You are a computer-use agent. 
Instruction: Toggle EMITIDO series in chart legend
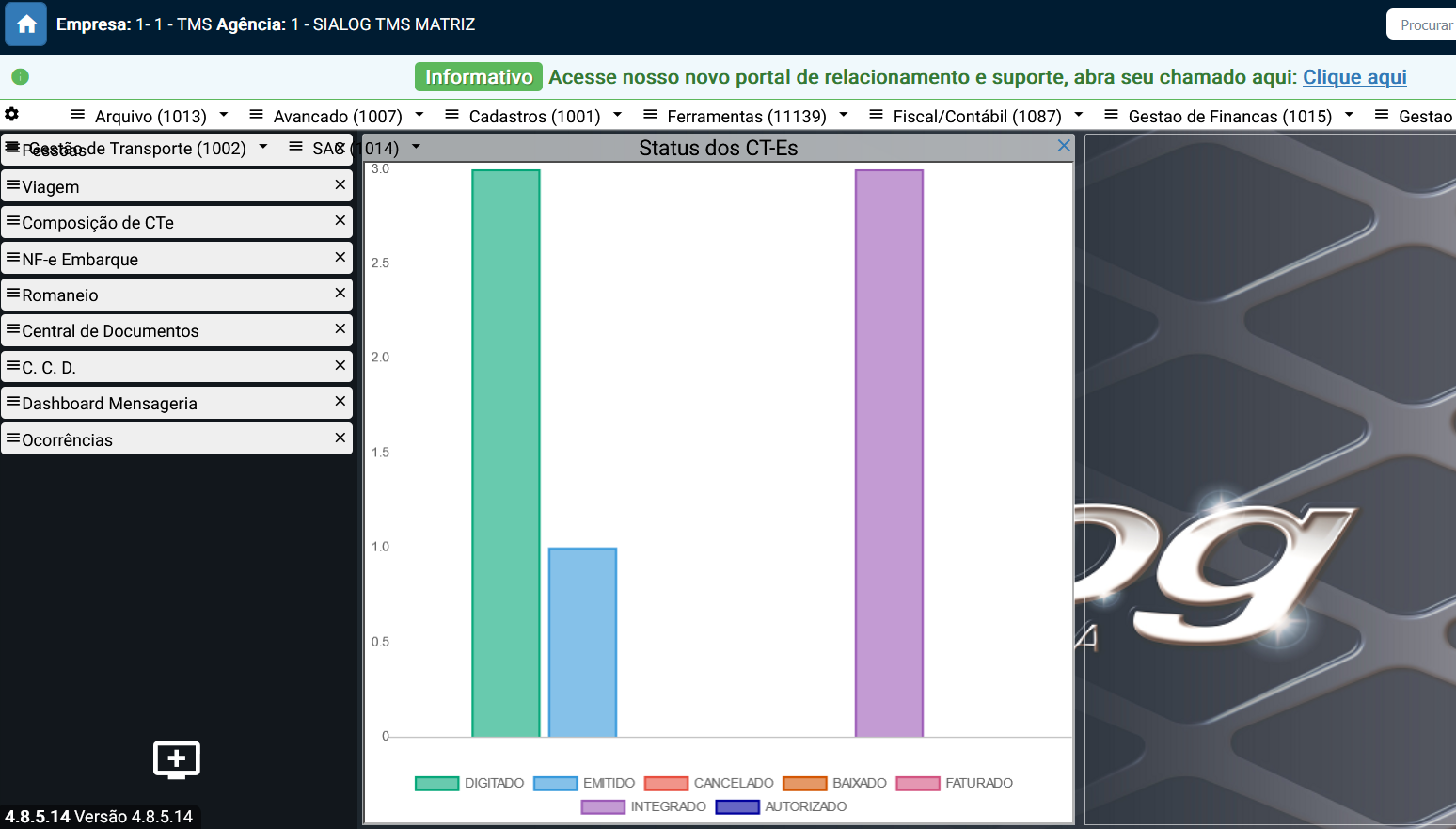[x=584, y=783]
